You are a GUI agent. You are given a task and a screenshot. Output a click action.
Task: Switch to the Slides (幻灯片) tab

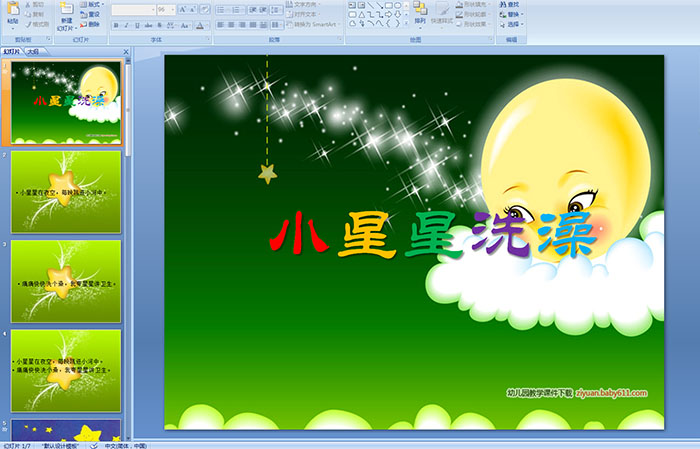coord(12,51)
